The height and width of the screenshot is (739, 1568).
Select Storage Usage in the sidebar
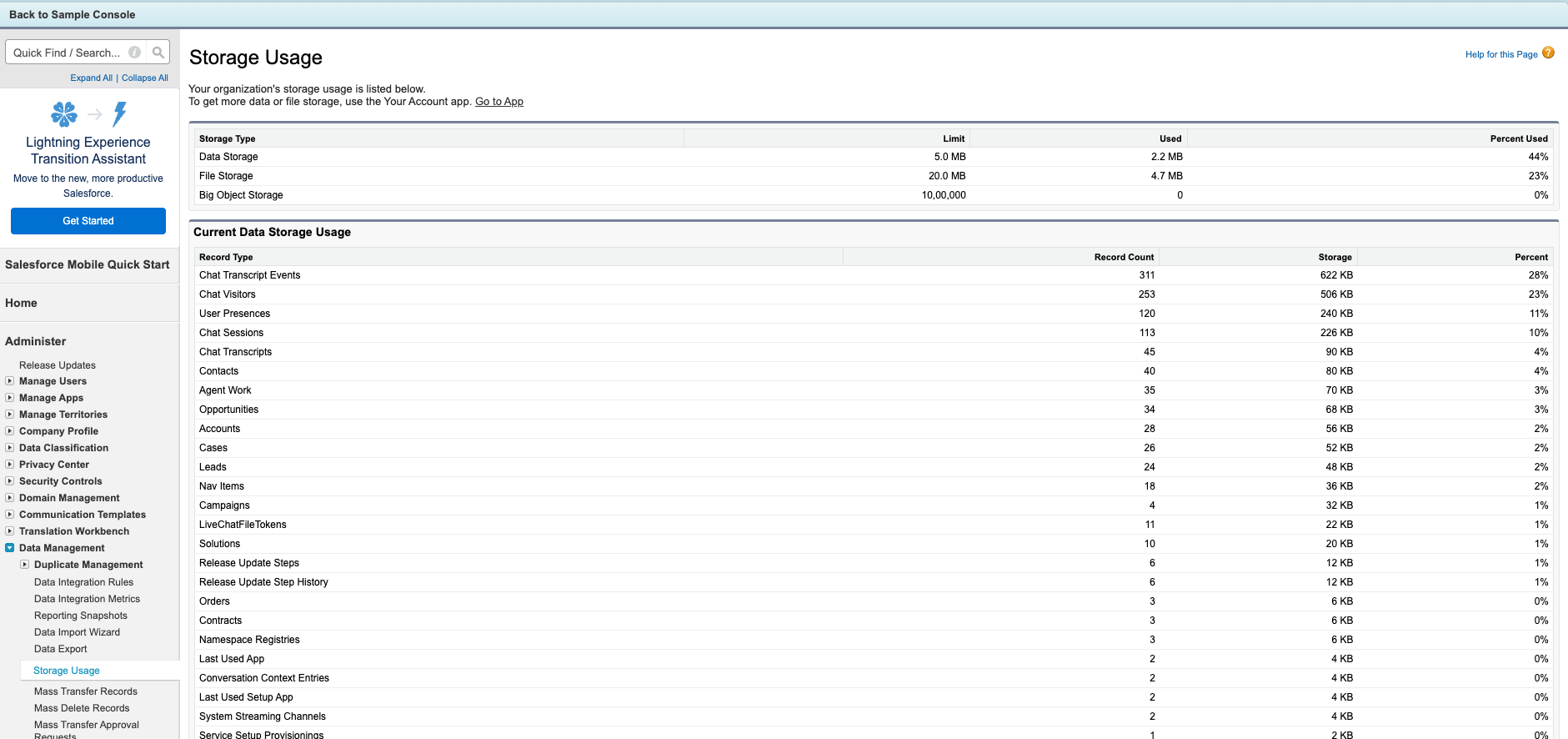pyautogui.click(x=67, y=671)
